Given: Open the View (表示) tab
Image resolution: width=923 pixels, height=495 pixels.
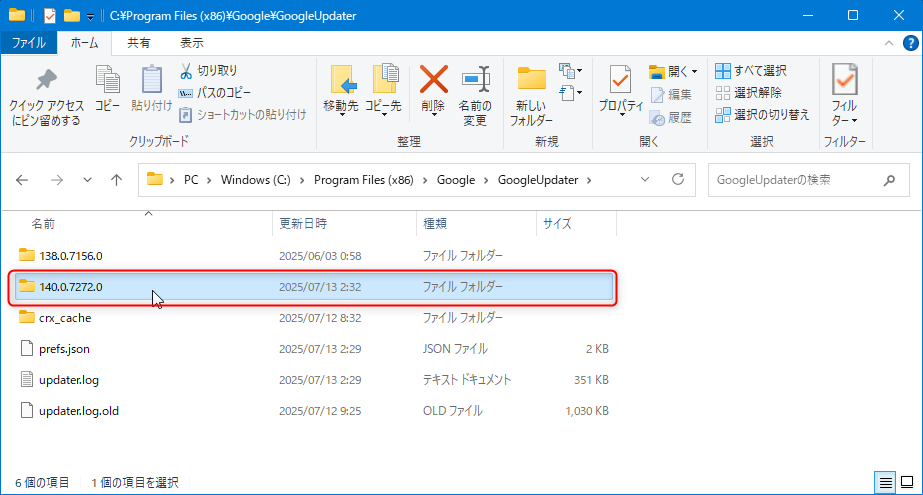Looking at the screenshot, I should point(191,43).
